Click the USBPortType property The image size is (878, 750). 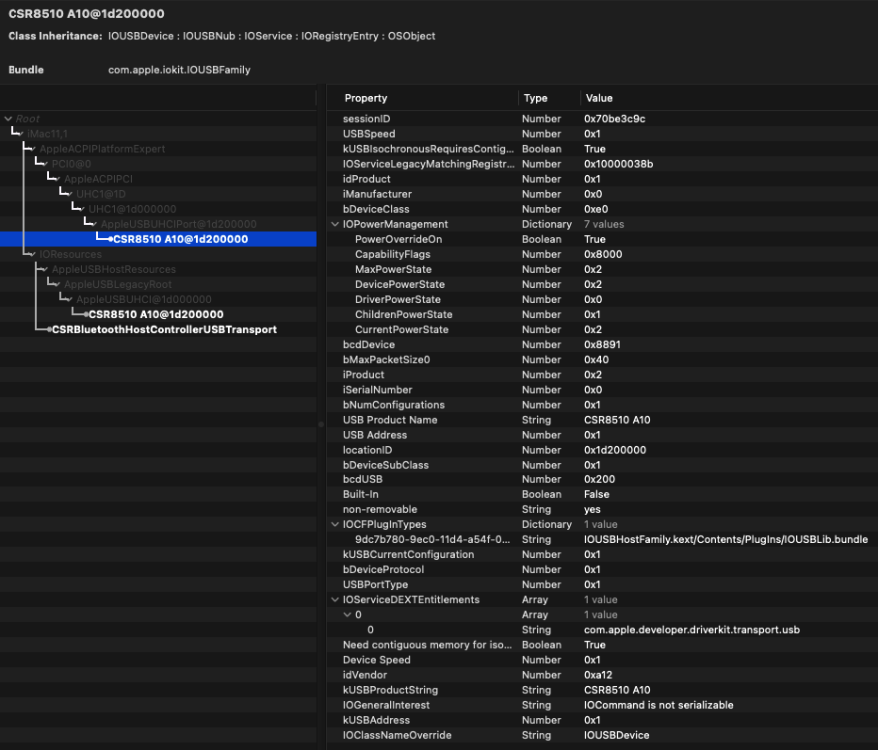(375, 584)
